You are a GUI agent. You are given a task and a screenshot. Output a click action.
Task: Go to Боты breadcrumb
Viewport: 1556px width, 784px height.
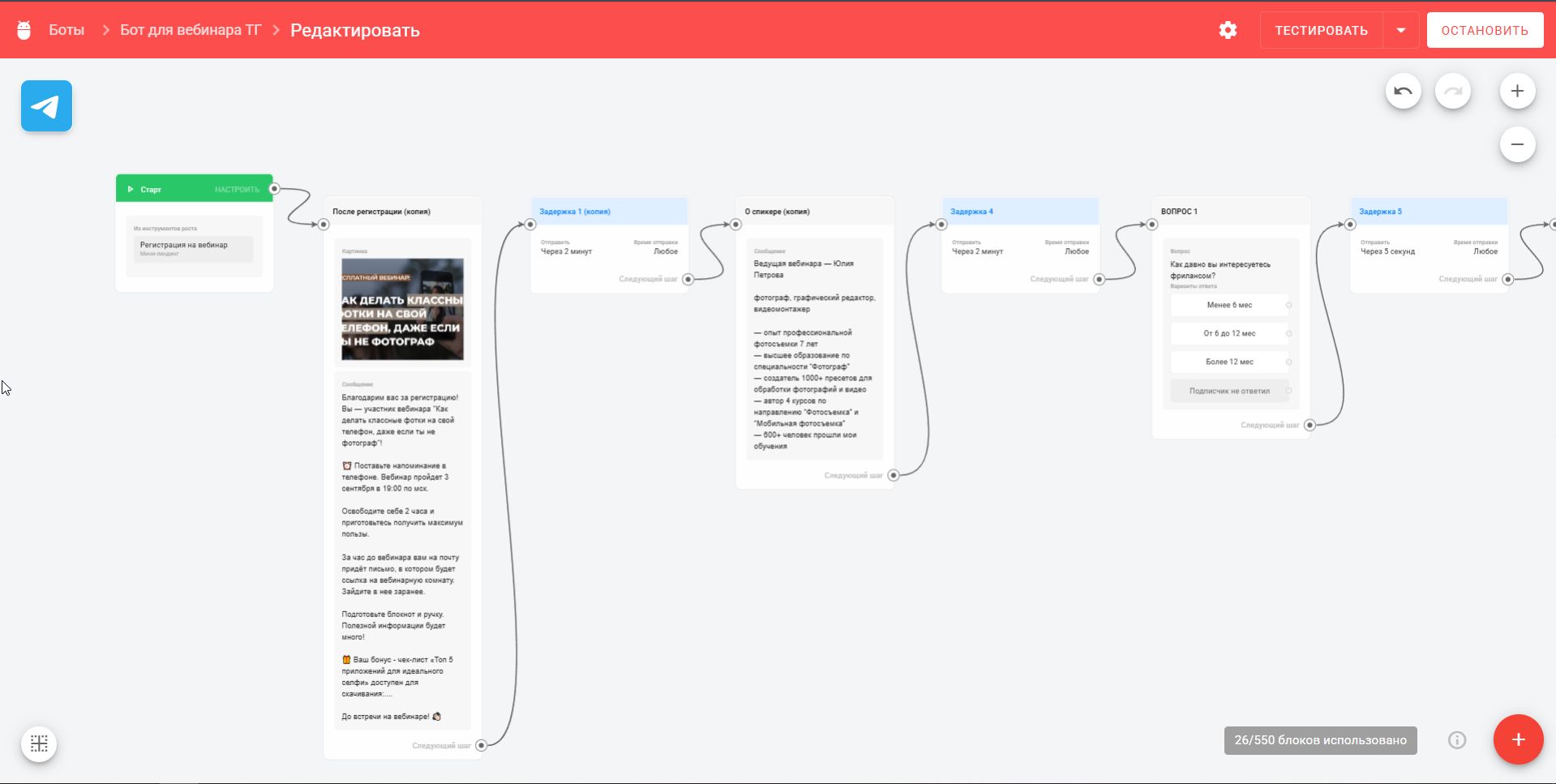tap(66, 30)
